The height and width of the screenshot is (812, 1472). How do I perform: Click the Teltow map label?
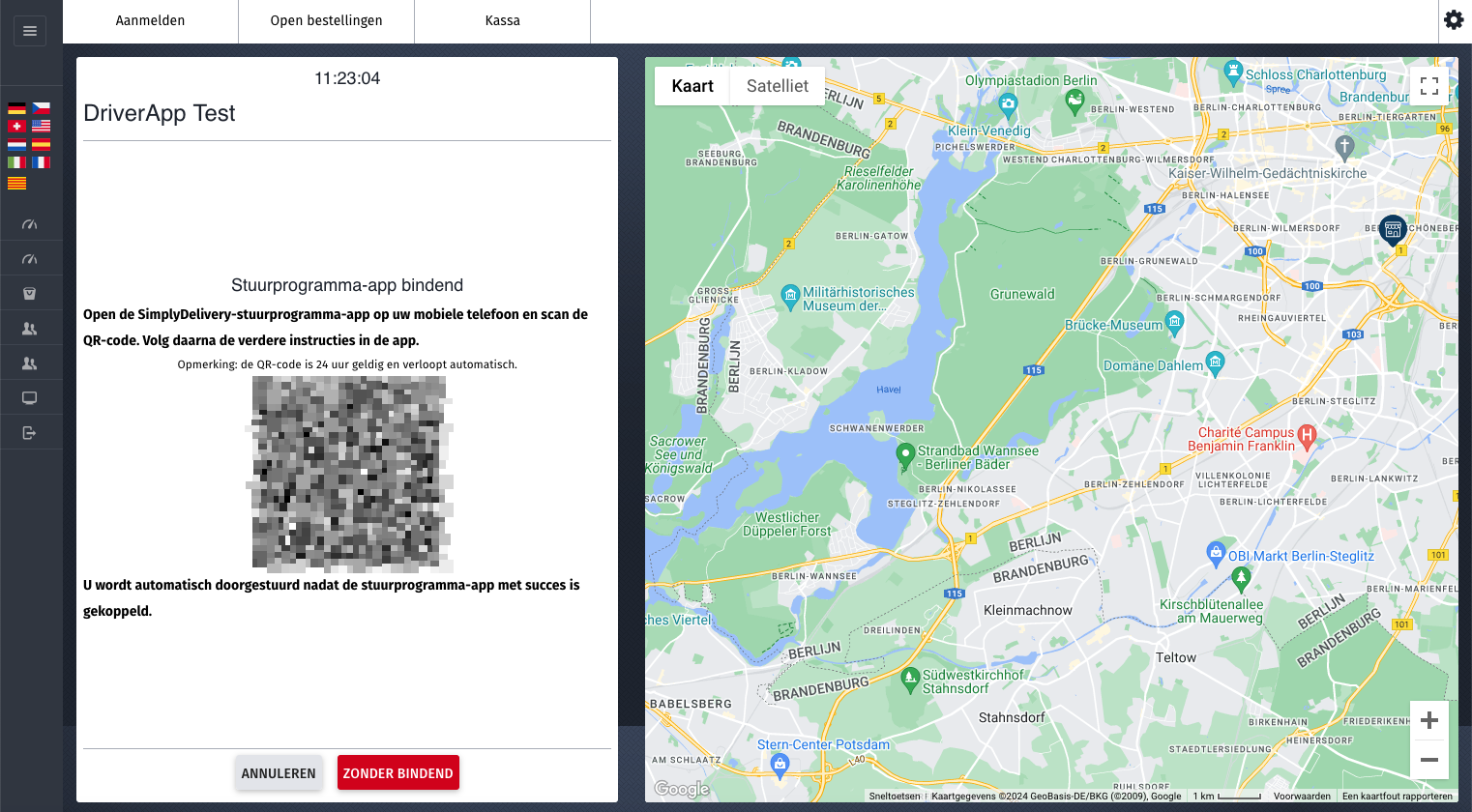tap(1176, 657)
